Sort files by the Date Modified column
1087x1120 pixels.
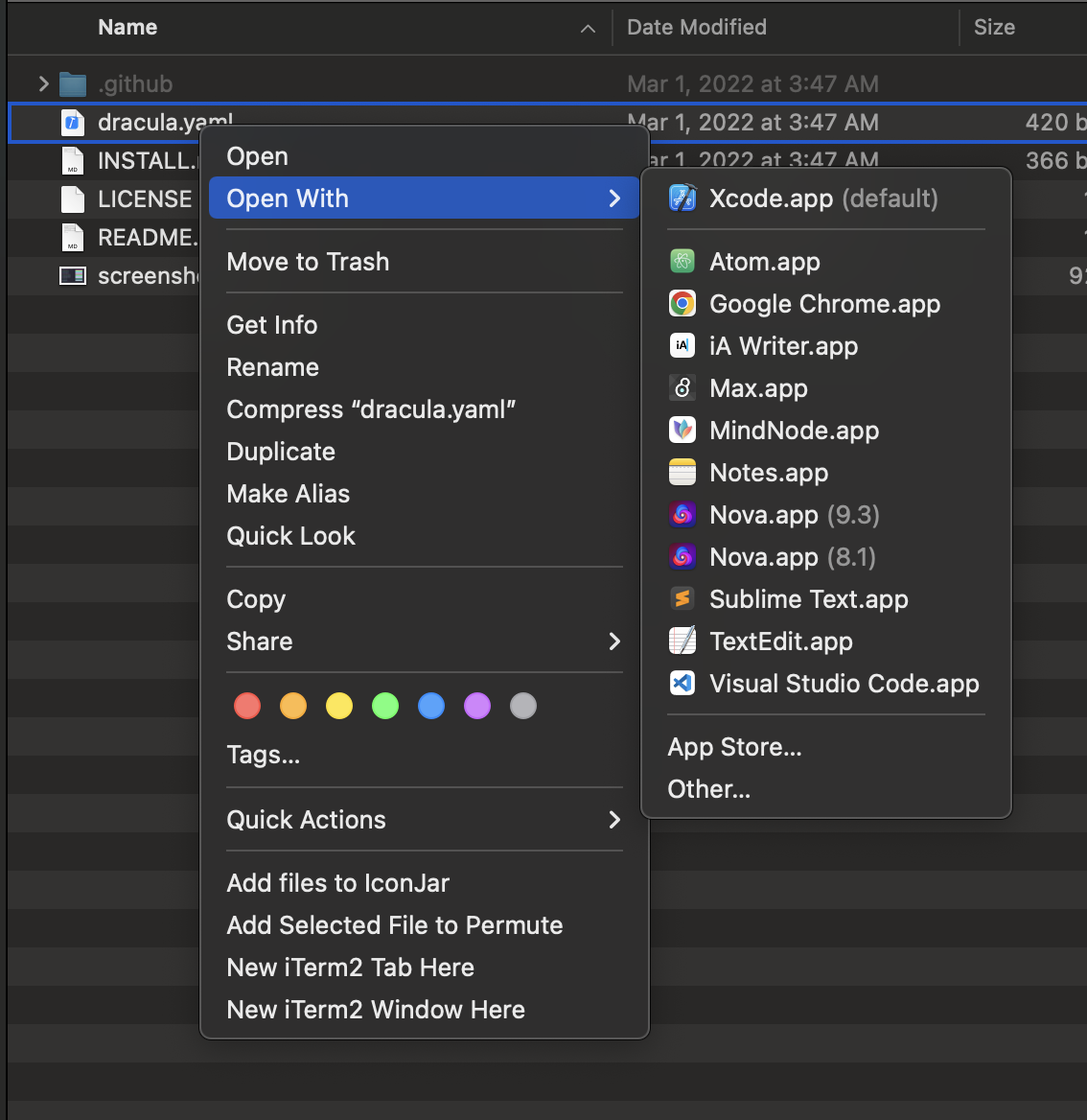(697, 27)
